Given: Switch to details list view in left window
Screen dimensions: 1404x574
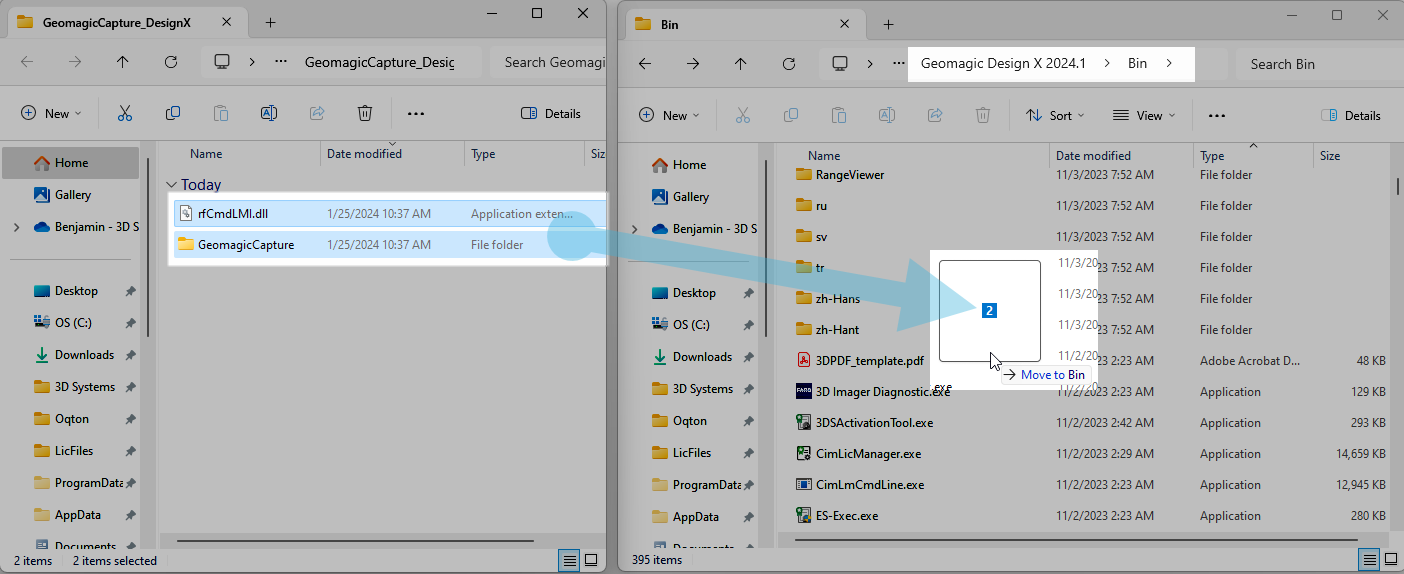Looking at the screenshot, I should [x=569, y=559].
